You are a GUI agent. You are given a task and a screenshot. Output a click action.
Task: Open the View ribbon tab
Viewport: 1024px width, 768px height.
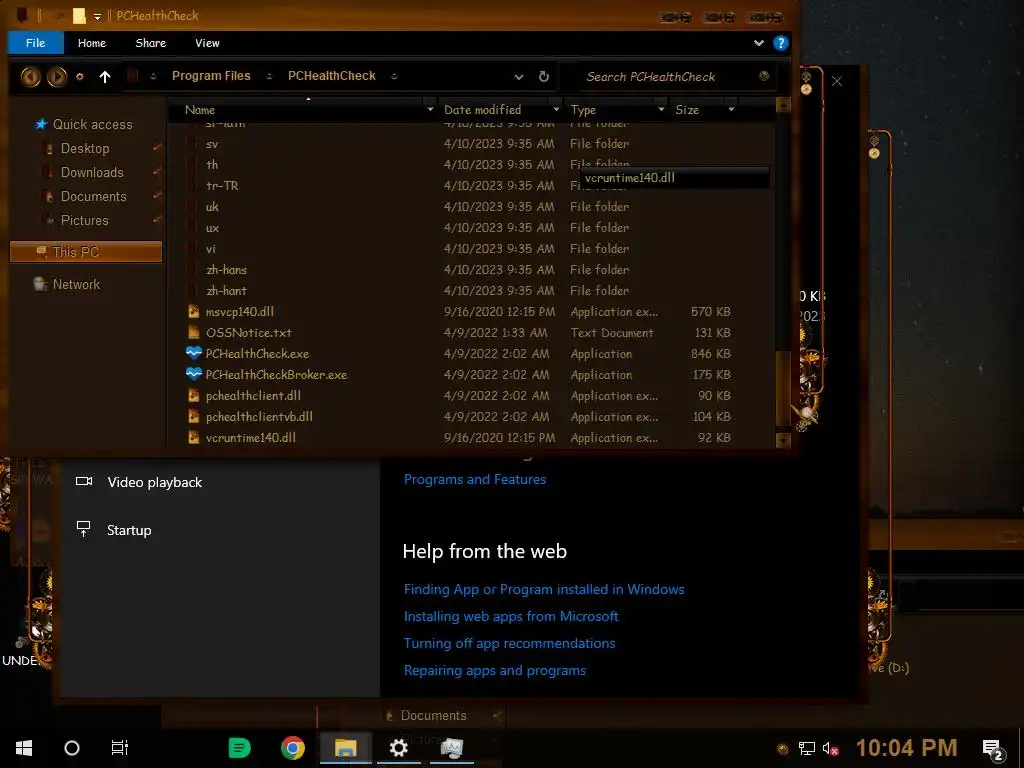(207, 43)
